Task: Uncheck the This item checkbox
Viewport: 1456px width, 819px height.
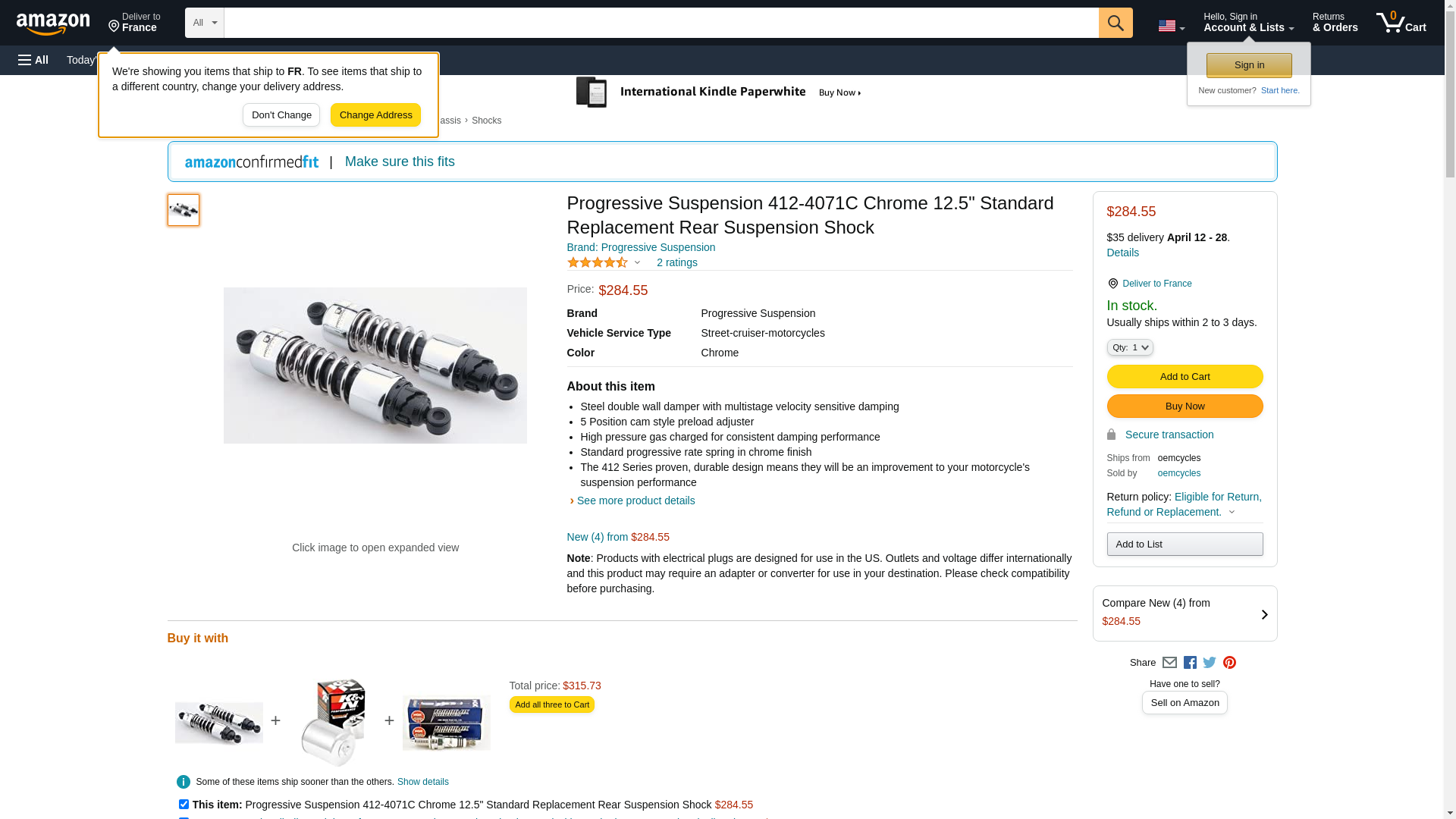Action: coord(184,804)
